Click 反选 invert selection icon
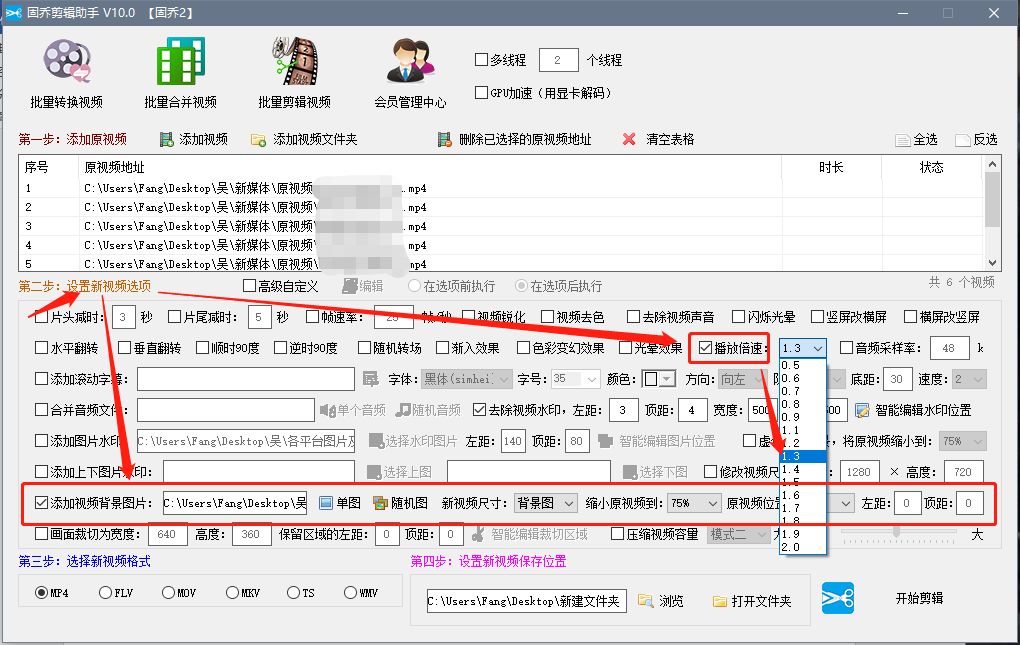 click(962, 140)
